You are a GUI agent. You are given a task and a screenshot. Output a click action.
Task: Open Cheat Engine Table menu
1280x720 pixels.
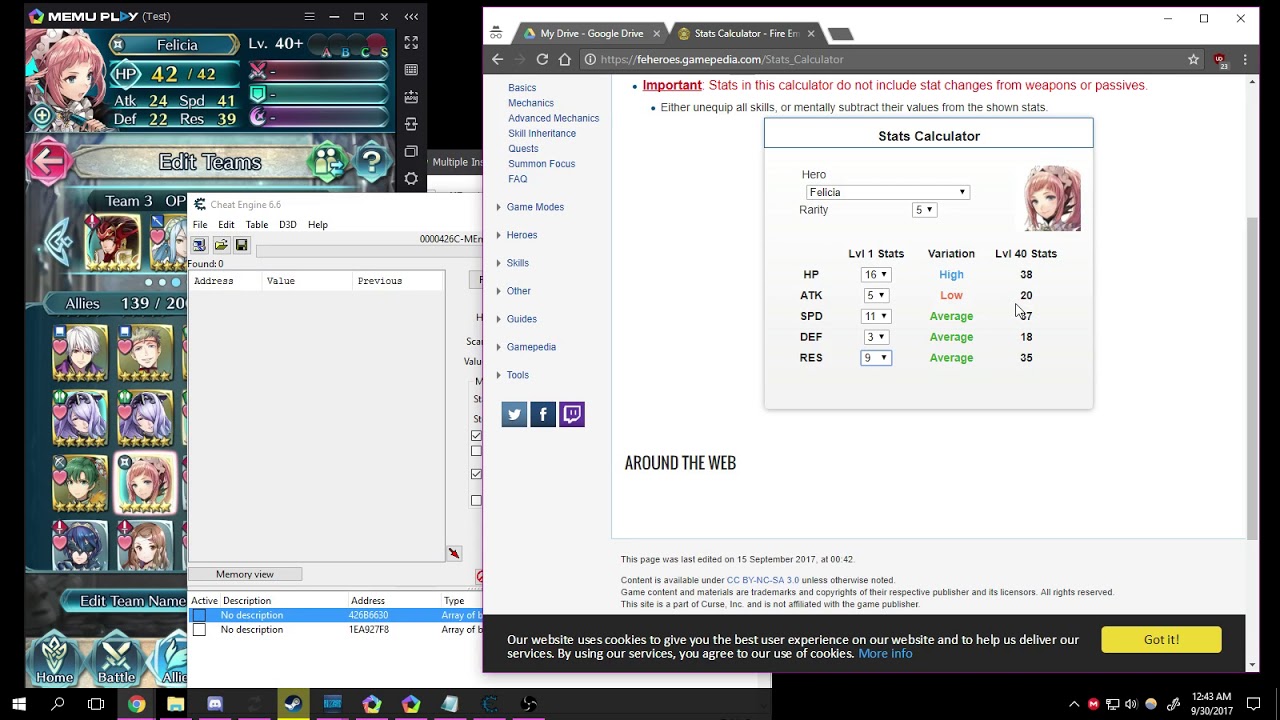257,225
